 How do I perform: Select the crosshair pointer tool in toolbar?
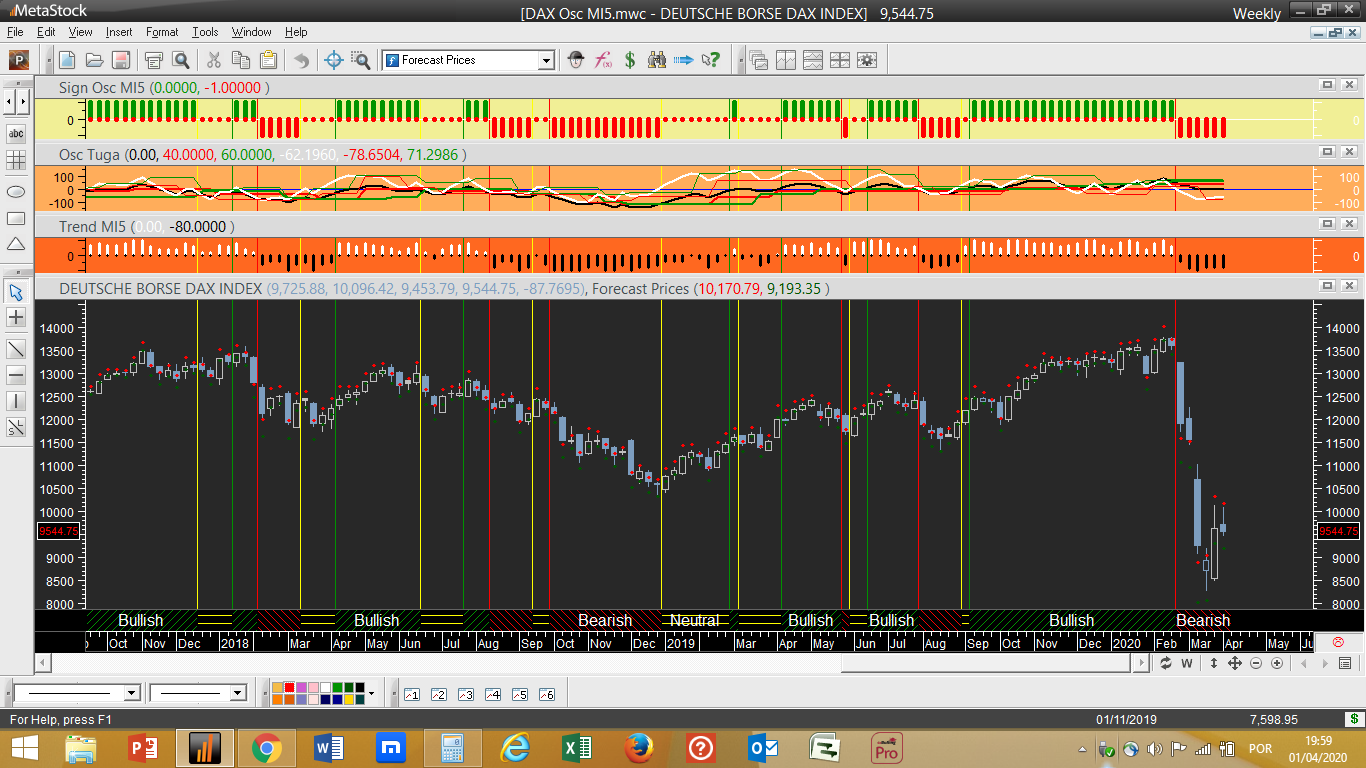(334, 60)
